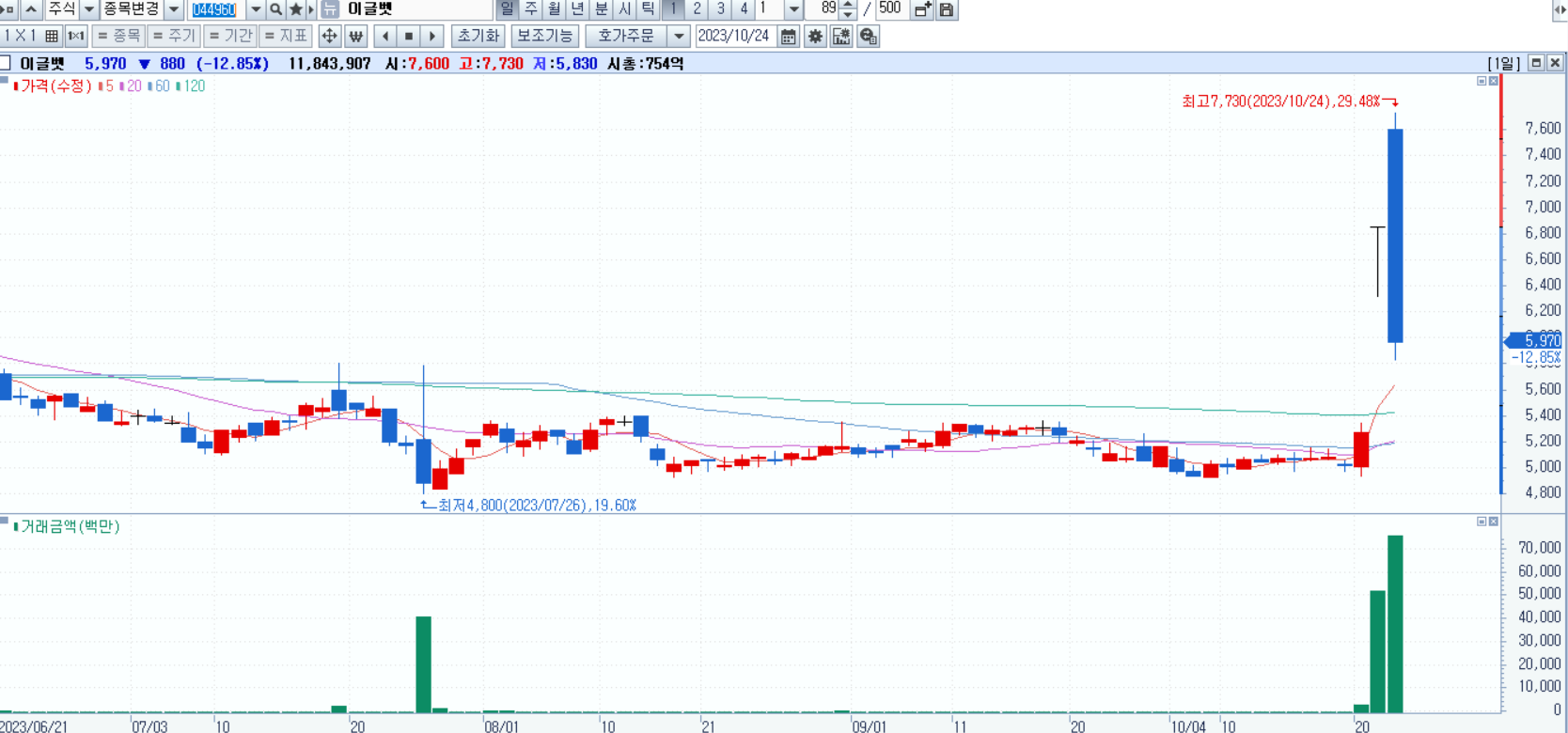Toggle the 종목 link button

click(118, 36)
